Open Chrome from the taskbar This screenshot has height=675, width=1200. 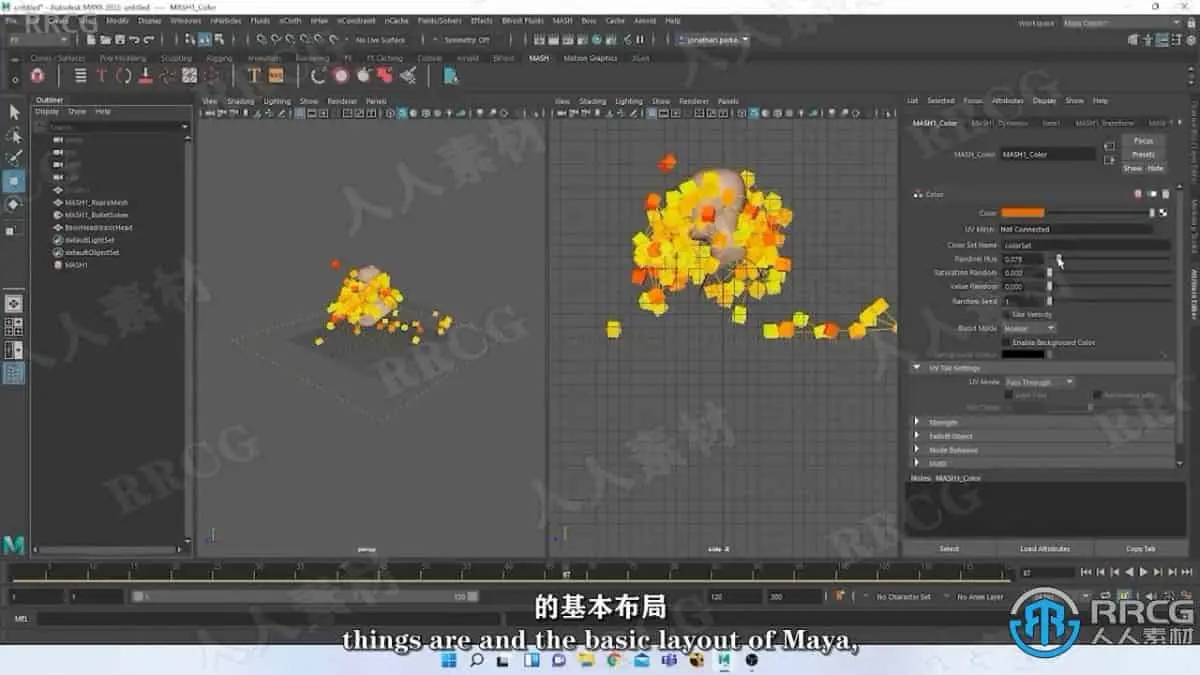click(613, 660)
